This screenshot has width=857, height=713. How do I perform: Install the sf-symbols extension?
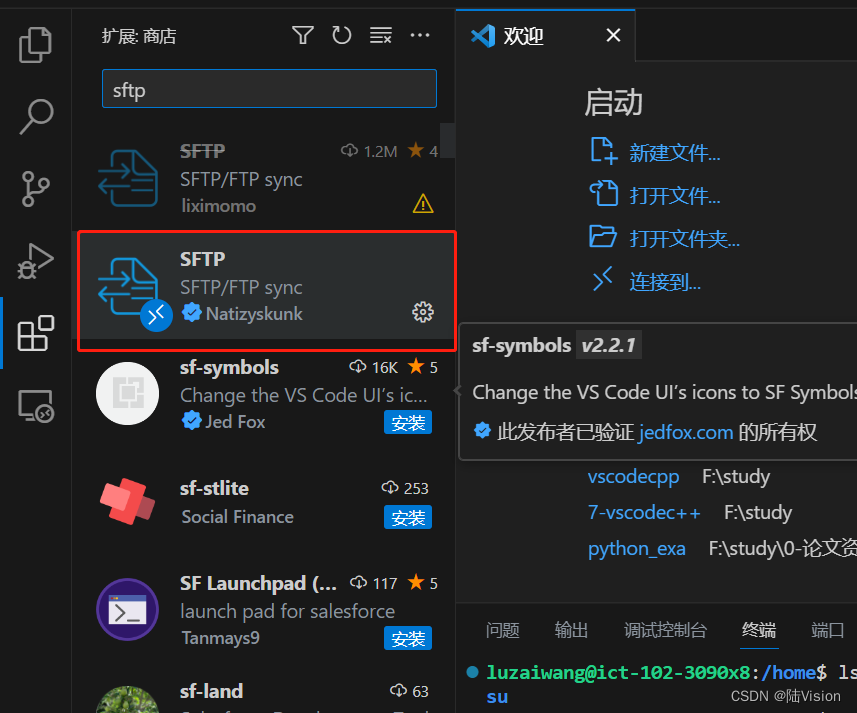(x=407, y=422)
